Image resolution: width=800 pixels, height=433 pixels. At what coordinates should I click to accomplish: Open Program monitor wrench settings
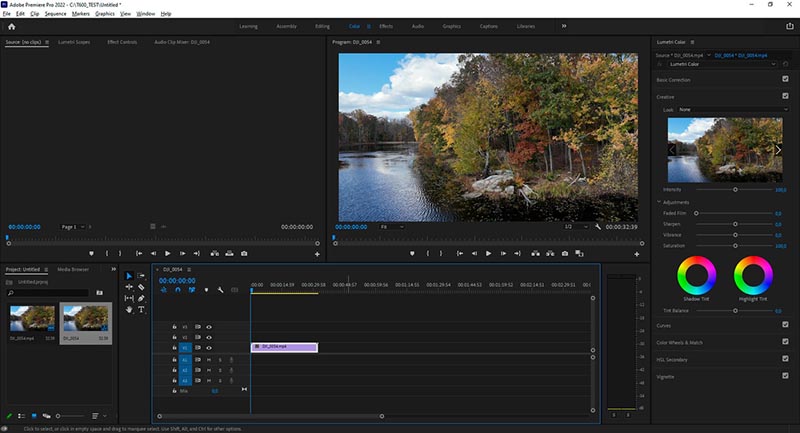[x=597, y=227]
